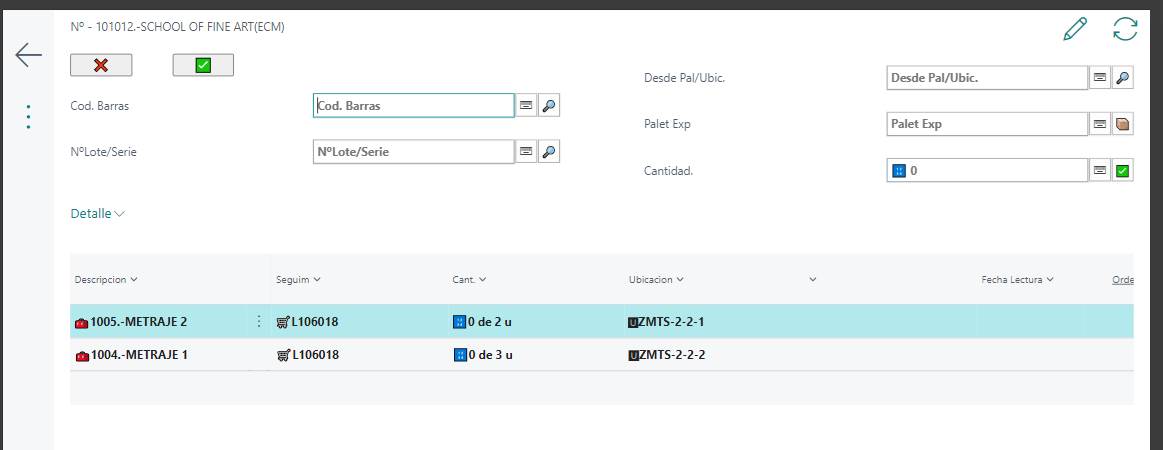Open keyboard icon beside Palet Exp
1163x450 pixels.
pos(1100,124)
